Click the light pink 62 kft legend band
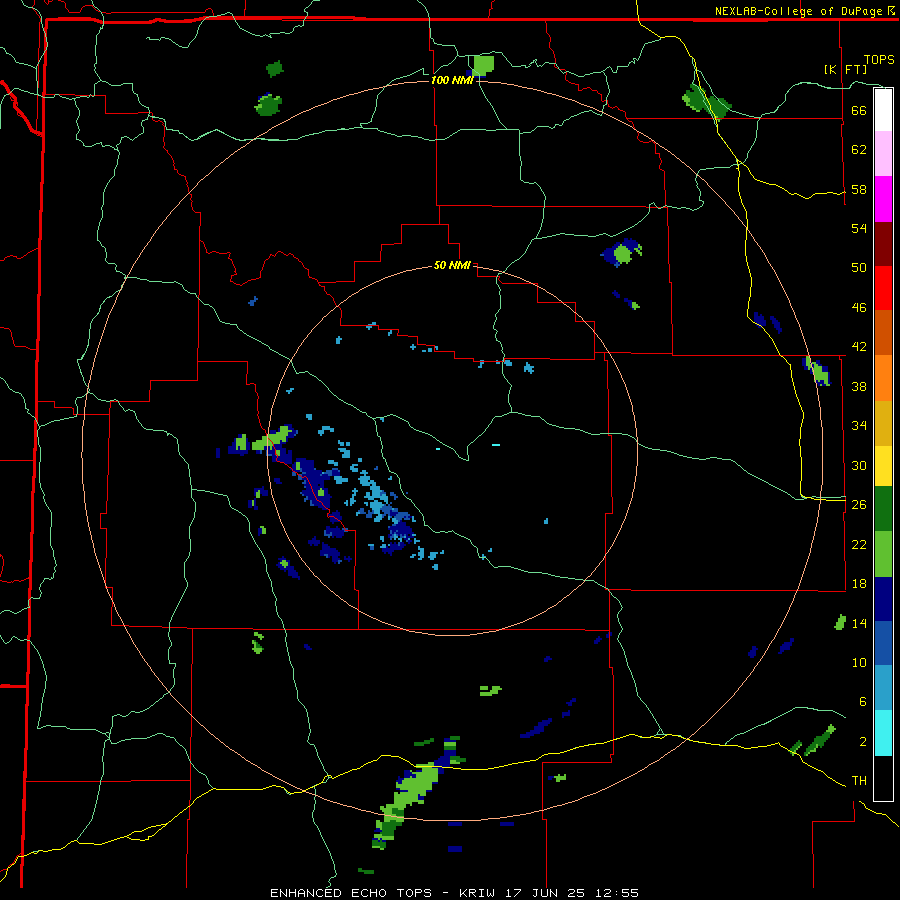 pos(883,154)
